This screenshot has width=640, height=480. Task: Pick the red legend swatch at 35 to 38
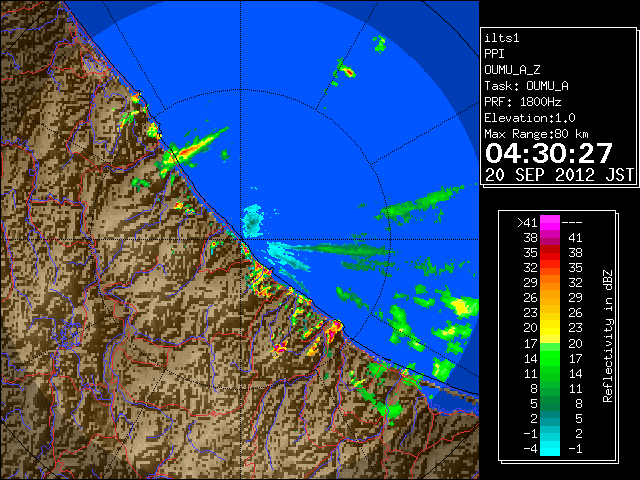(x=550, y=253)
